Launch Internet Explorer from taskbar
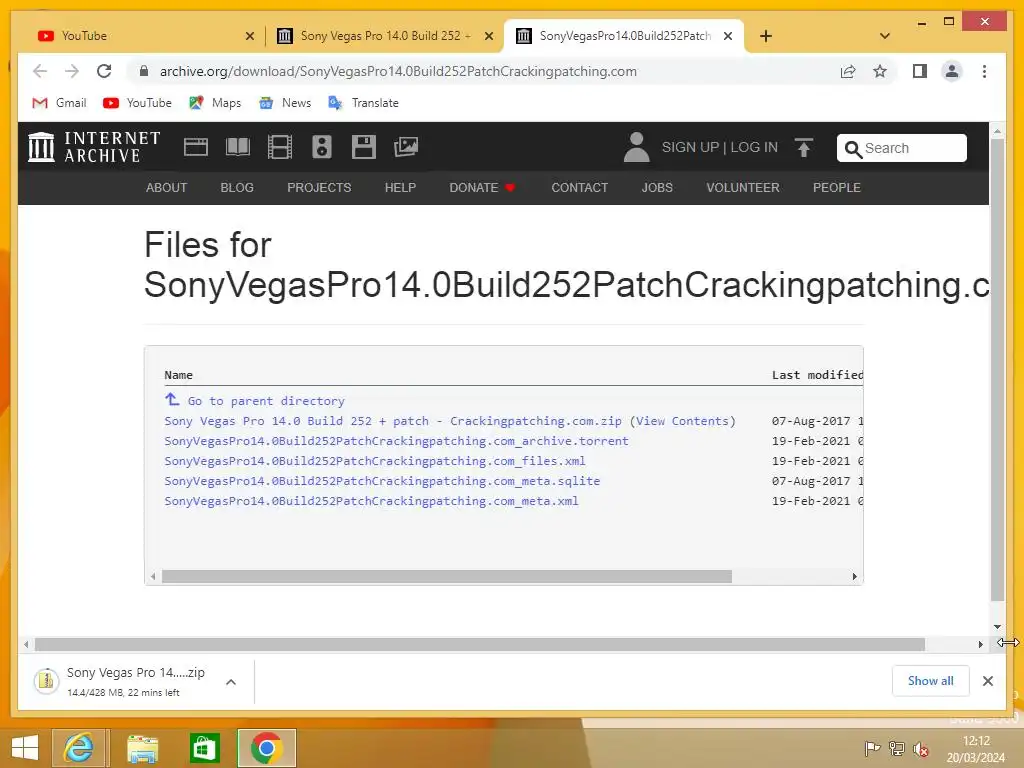Image resolution: width=1024 pixels, height=768 pixels. pyautogui.click(x=78, y=748)
